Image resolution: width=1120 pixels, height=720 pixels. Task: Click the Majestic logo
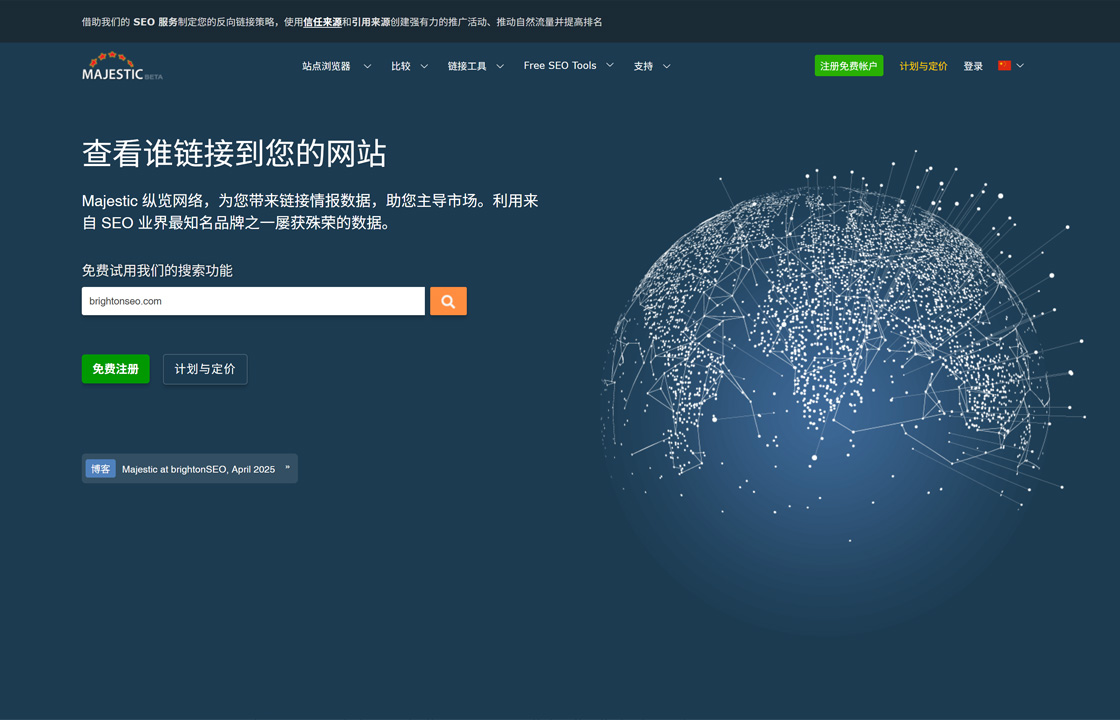pyautogui.click(x=122, y=66)
